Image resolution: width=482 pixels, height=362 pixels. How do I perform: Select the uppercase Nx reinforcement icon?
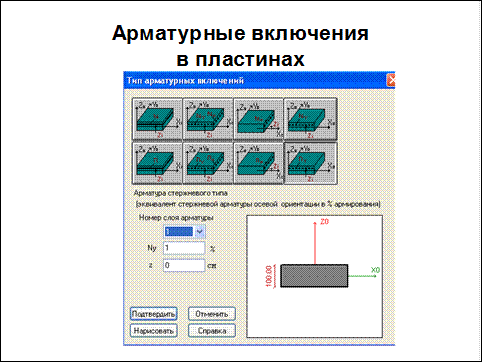pyautogui.click(x=259, y=119)
